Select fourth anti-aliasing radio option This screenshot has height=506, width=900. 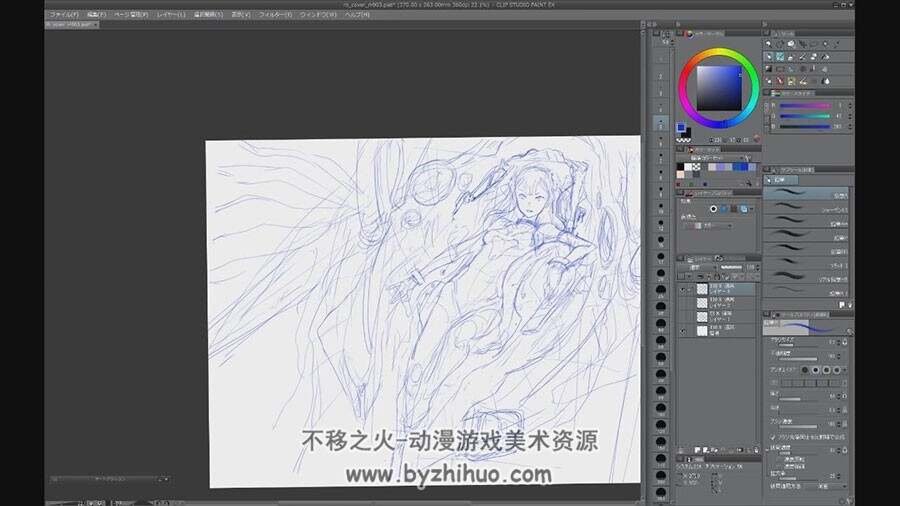click(x=836, y=371)
